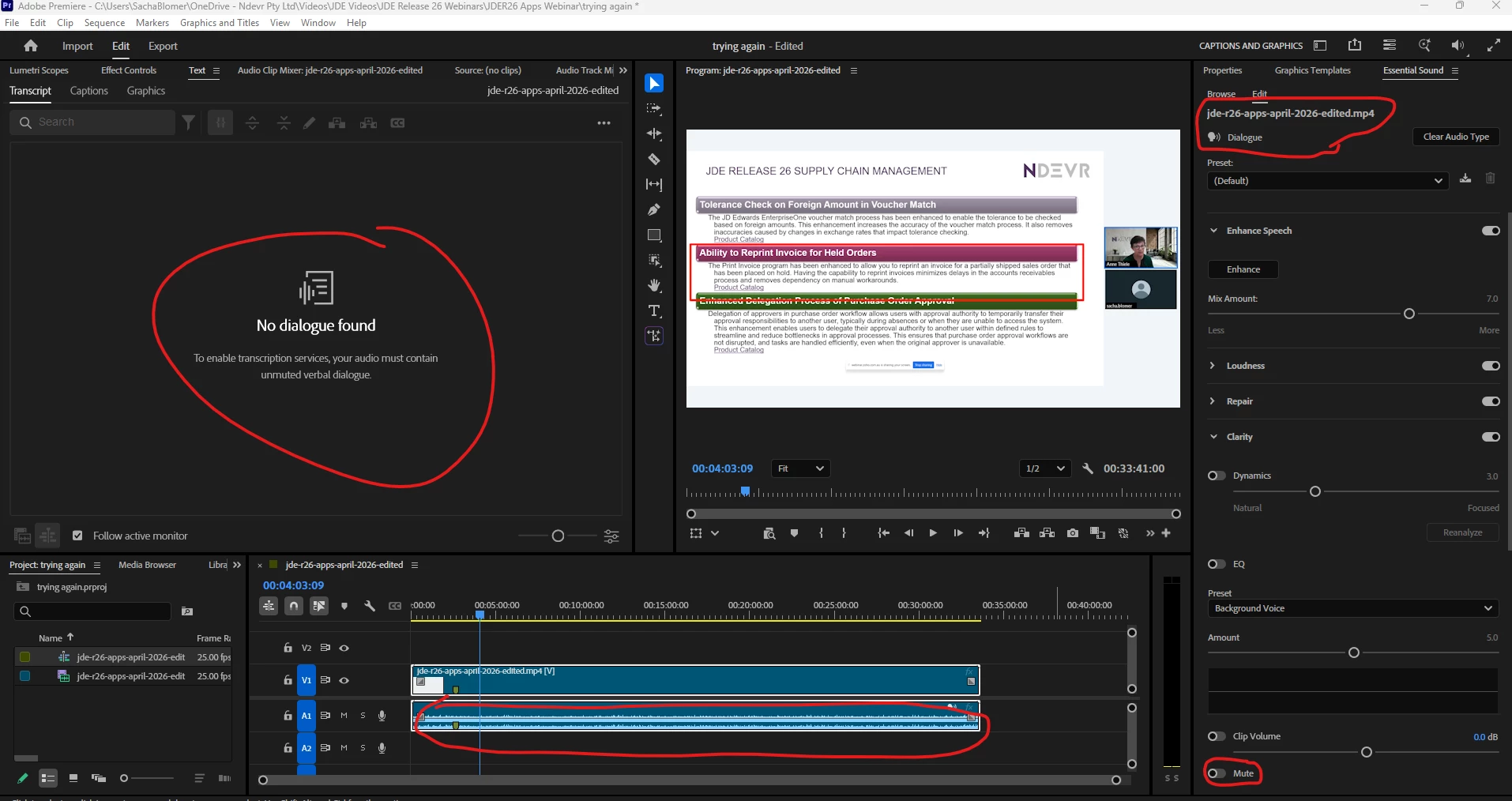Open the Essential Sound Preset (Default) dropdown
The width and height of the screenshot is (1512, 801).
[x=1328, y=181]
